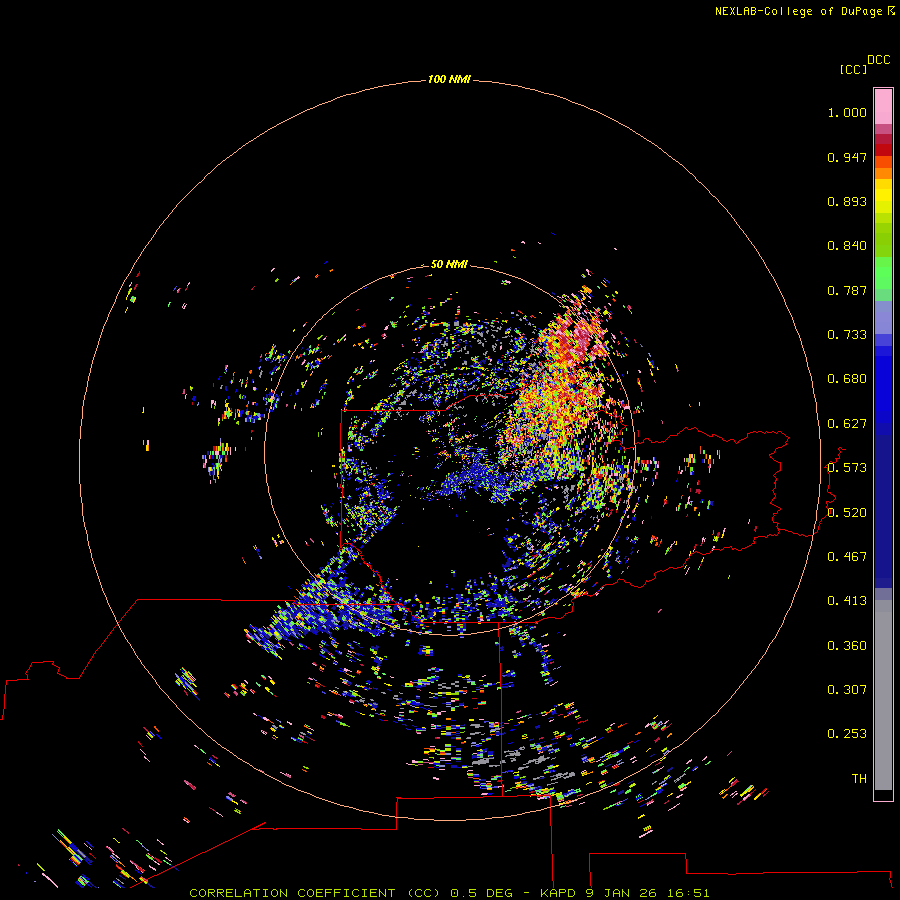Click the [CC] units label
Screen dimensions: 900x900
point(853,69)
